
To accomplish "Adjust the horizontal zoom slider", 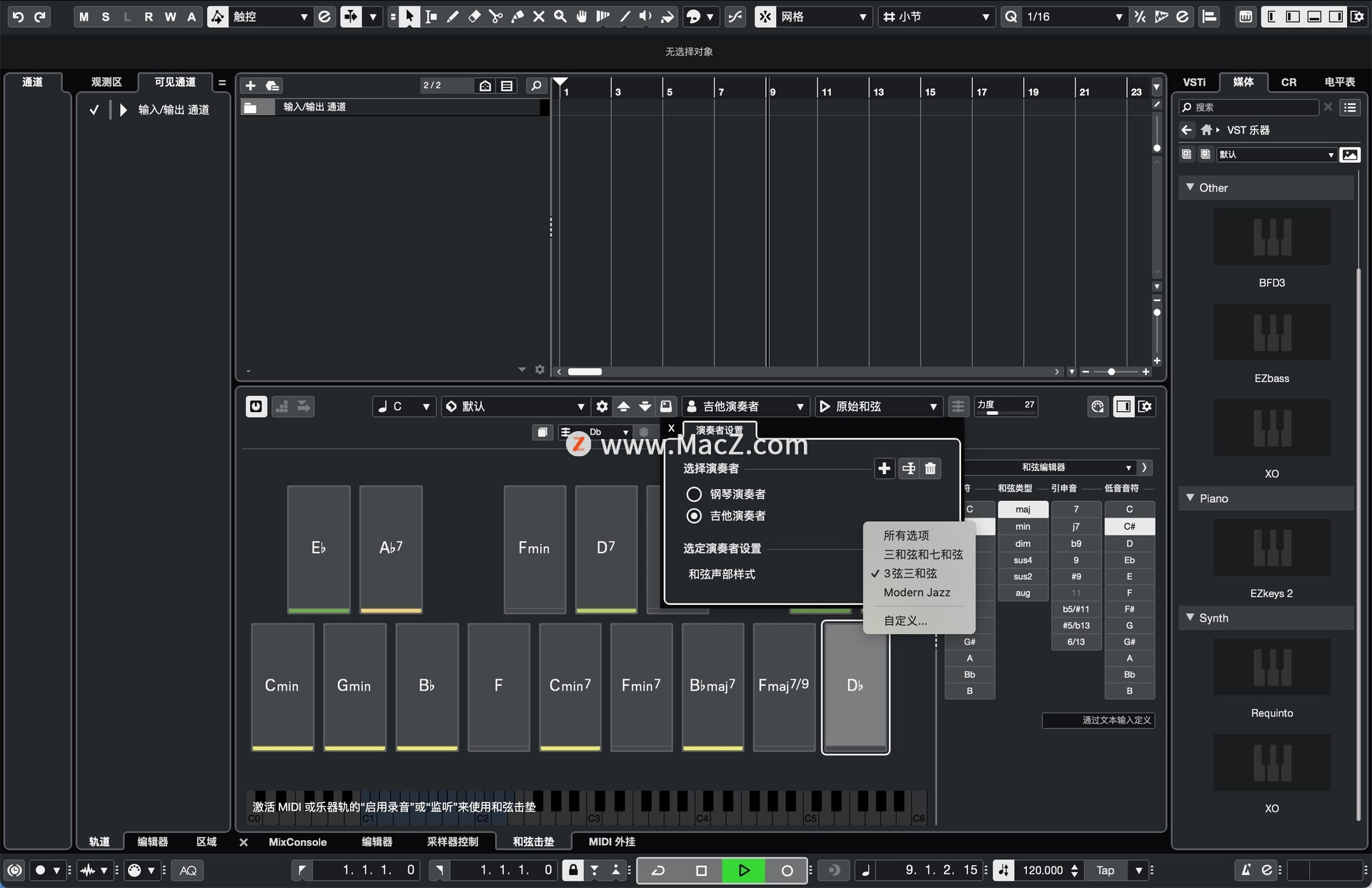I will point(1111,372).
